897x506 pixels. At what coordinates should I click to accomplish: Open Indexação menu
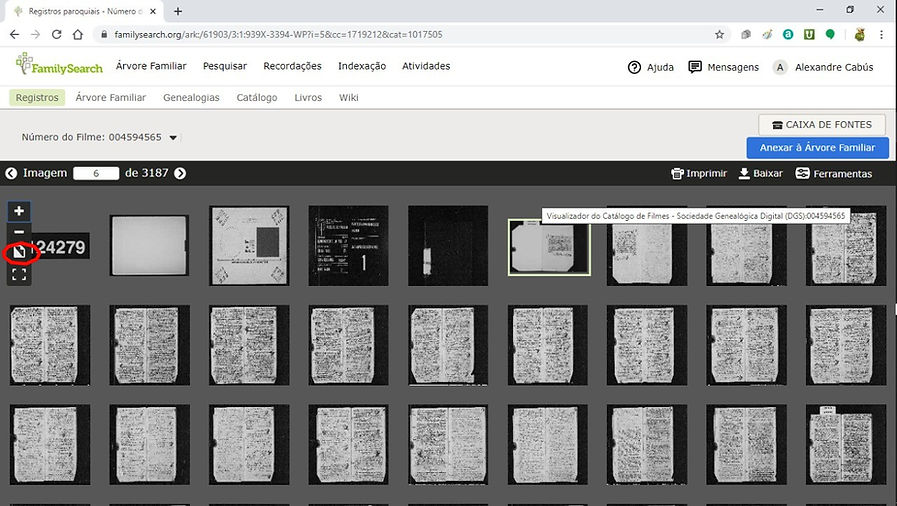[362, 66]
